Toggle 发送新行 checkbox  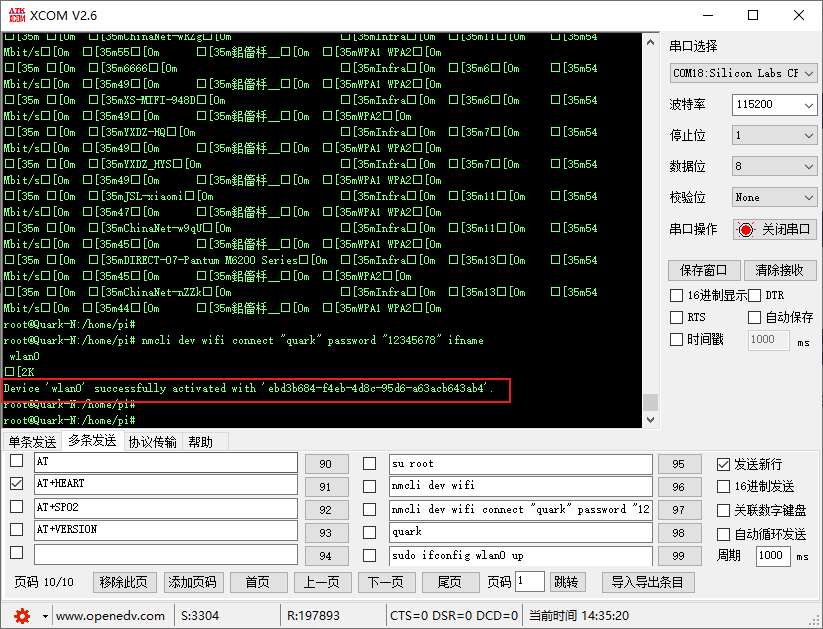click(x=723, y=464)
